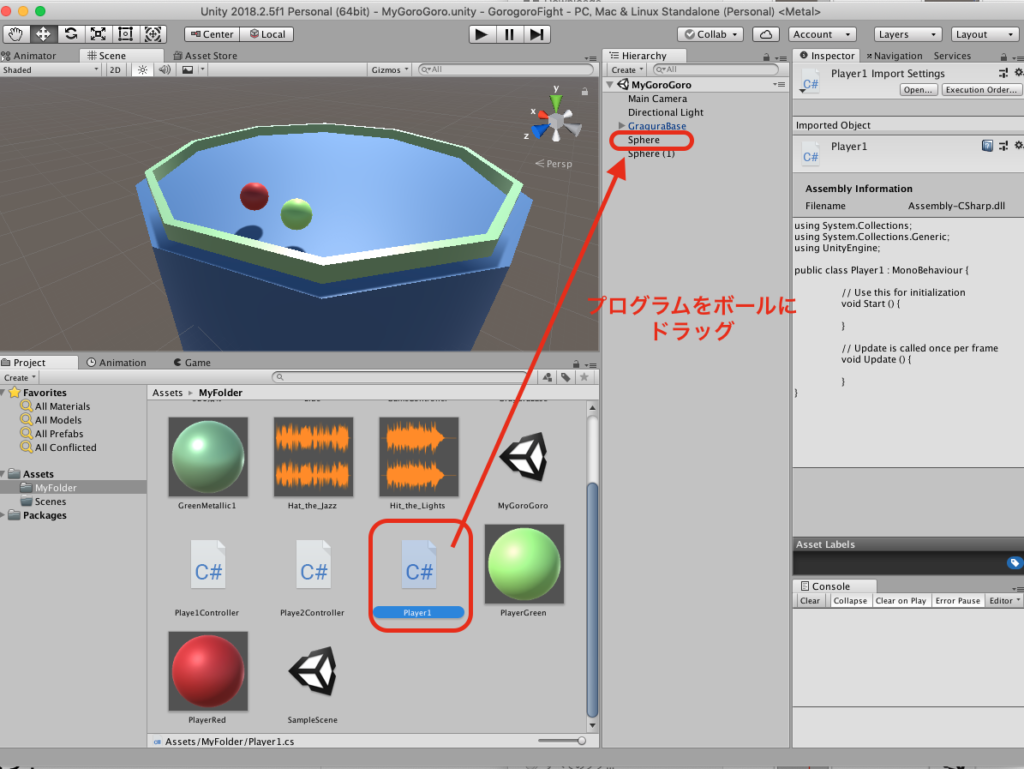1024x769 pixels.
Task: Select the Scale tool
Action: [98, 34]
